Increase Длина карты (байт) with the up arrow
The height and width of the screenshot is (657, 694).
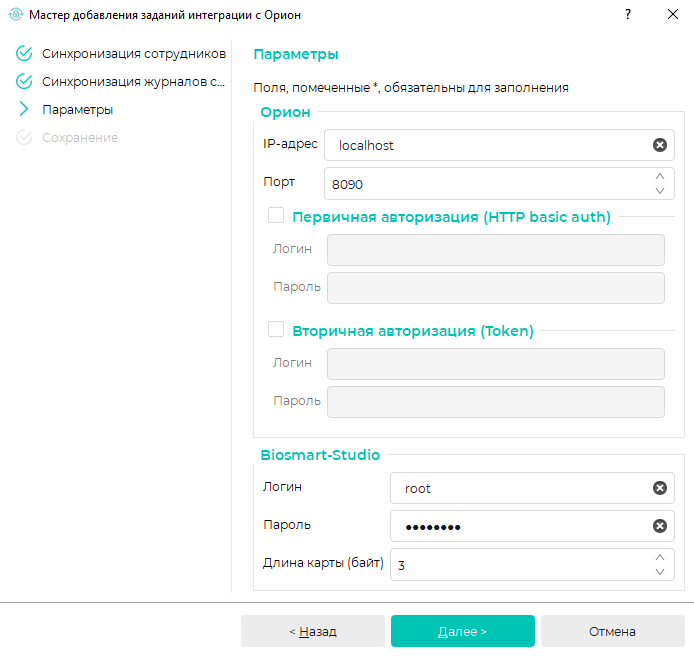tap(659, 557)
